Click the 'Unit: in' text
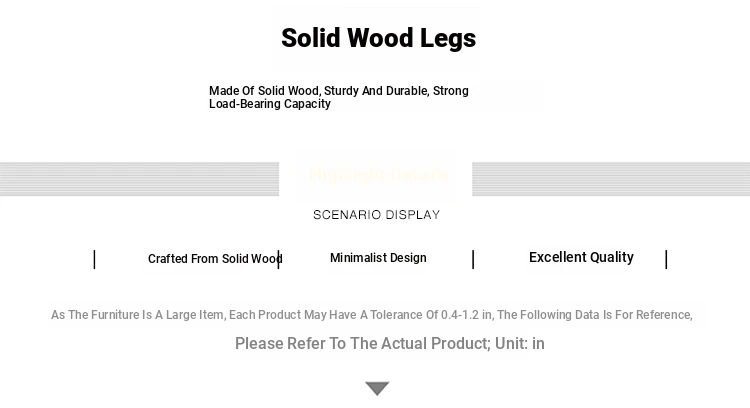The image size is (750, 408). pos(520,343)
